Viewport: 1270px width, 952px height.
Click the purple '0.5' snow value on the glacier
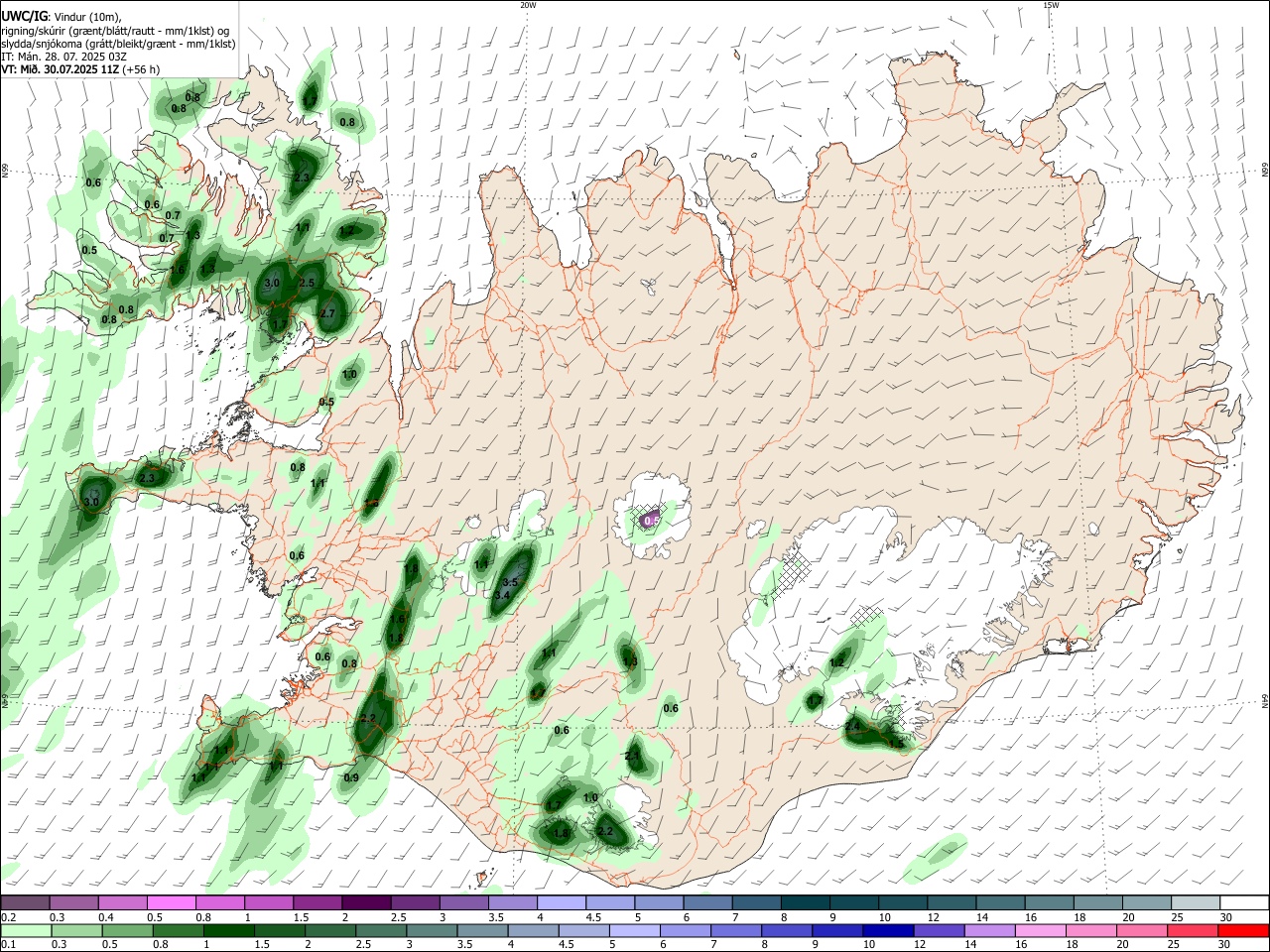click(x=651, y=520)
